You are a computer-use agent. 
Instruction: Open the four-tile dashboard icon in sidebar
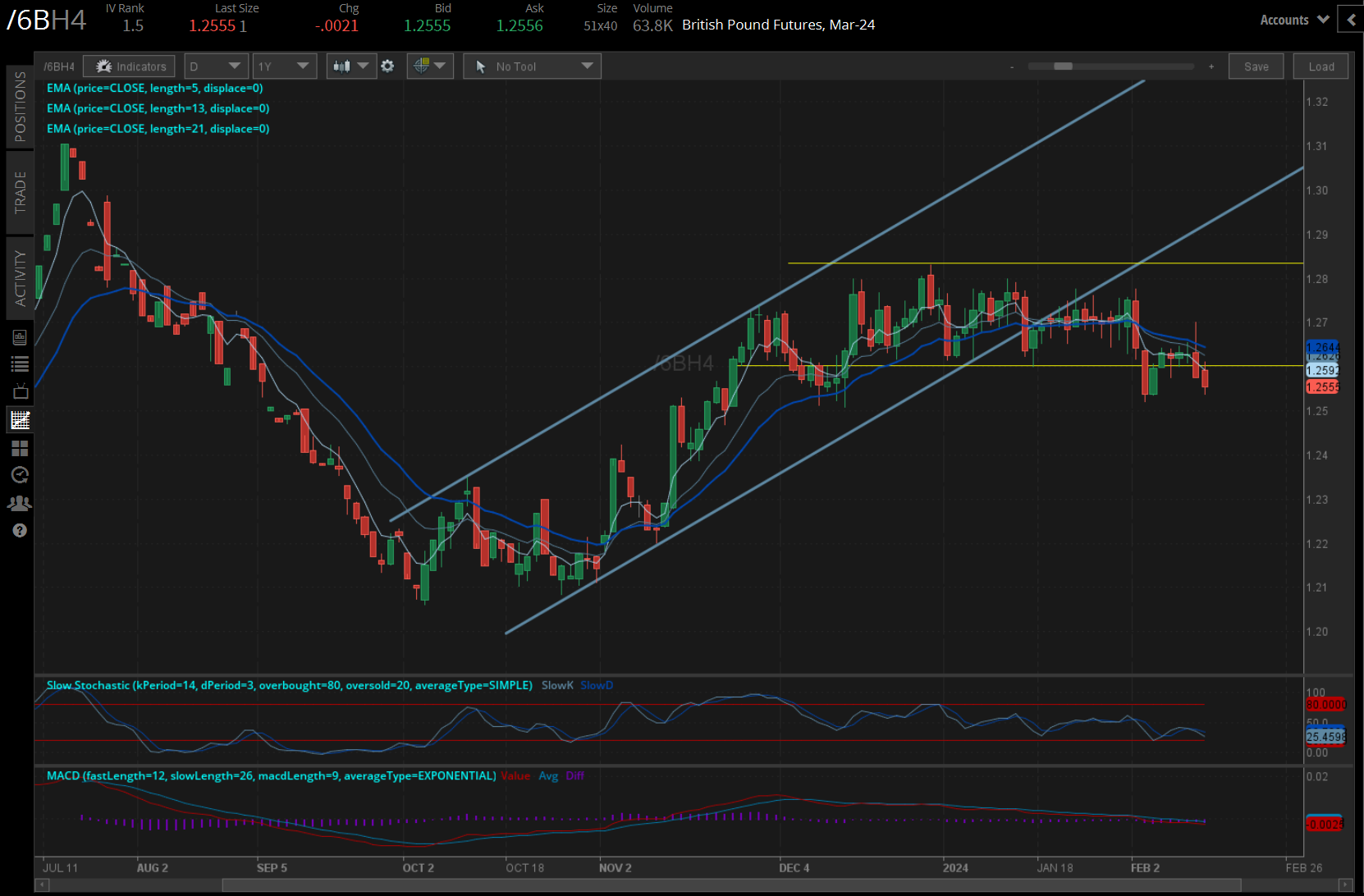(x=20, y=448)
